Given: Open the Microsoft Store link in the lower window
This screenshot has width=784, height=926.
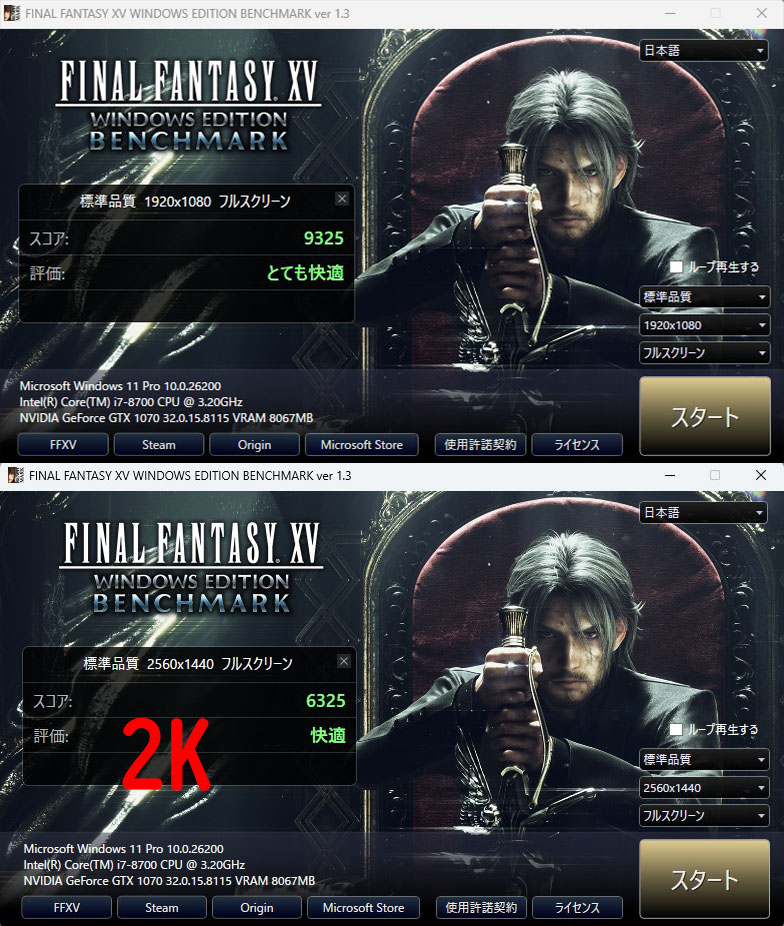Looking at the screenshot, I should pos(364,907).
